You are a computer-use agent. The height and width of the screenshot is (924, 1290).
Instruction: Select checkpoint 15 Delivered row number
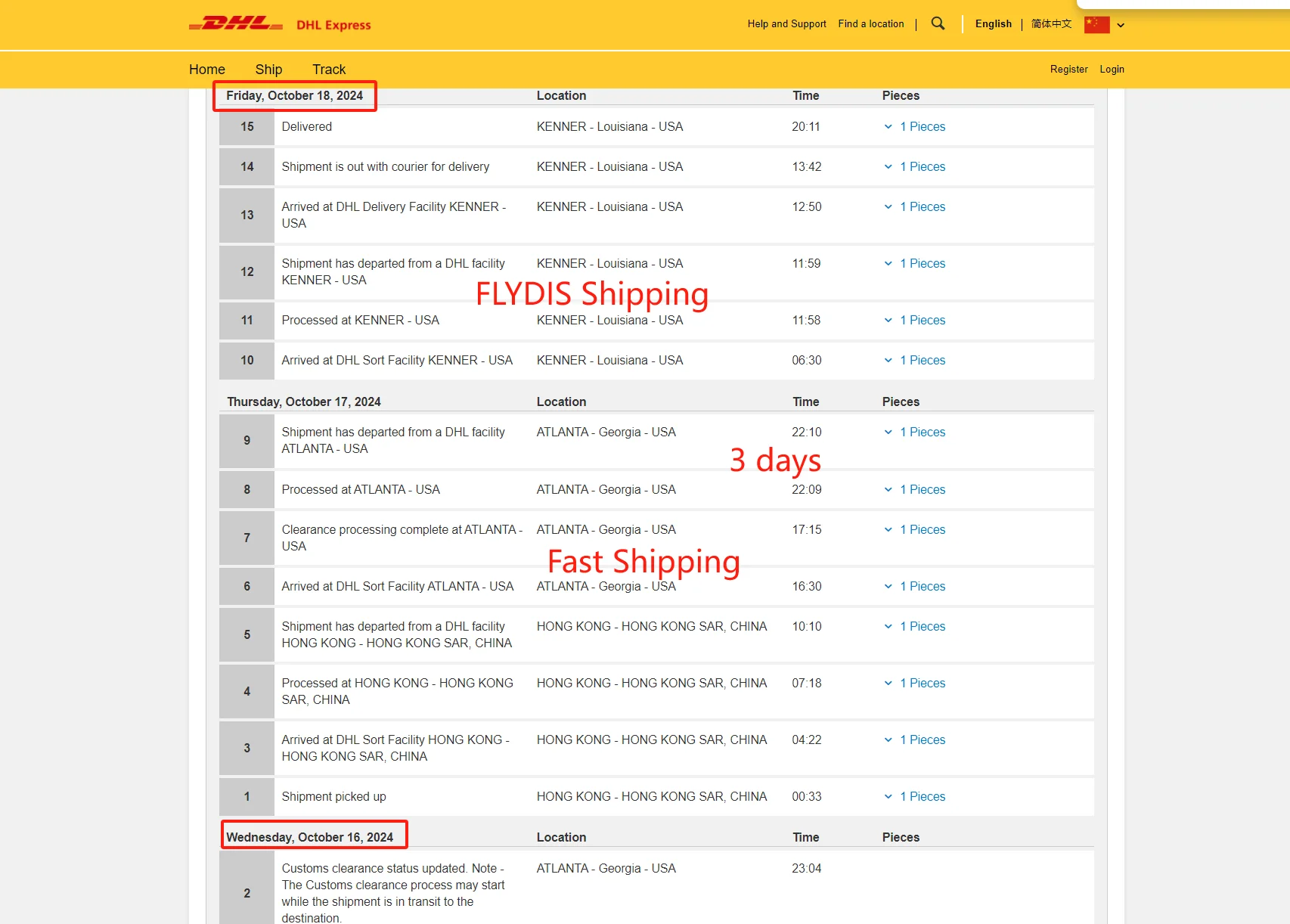pos(247,127)
